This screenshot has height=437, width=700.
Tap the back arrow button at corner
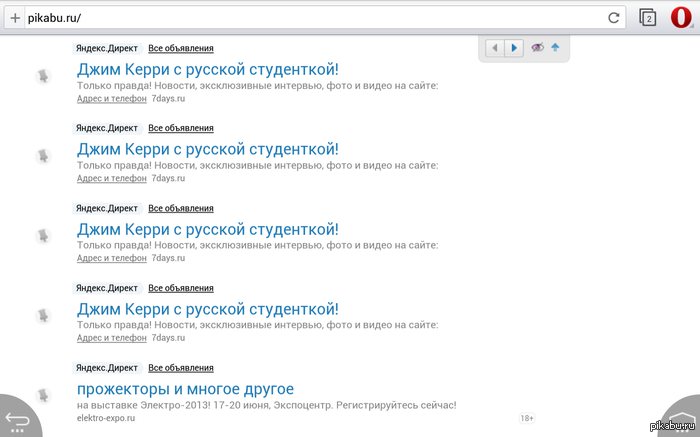(x=18, y=420)
